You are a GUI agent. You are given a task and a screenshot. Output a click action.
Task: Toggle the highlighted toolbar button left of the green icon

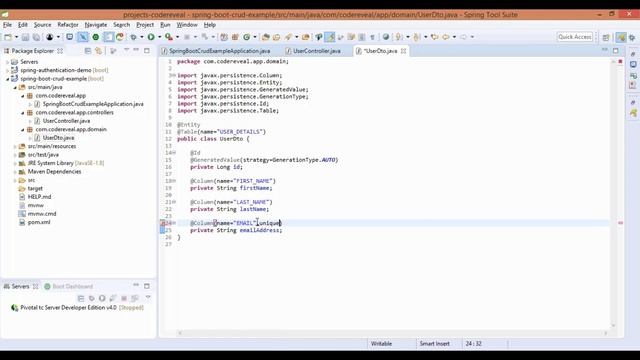[x=83, y=37]
